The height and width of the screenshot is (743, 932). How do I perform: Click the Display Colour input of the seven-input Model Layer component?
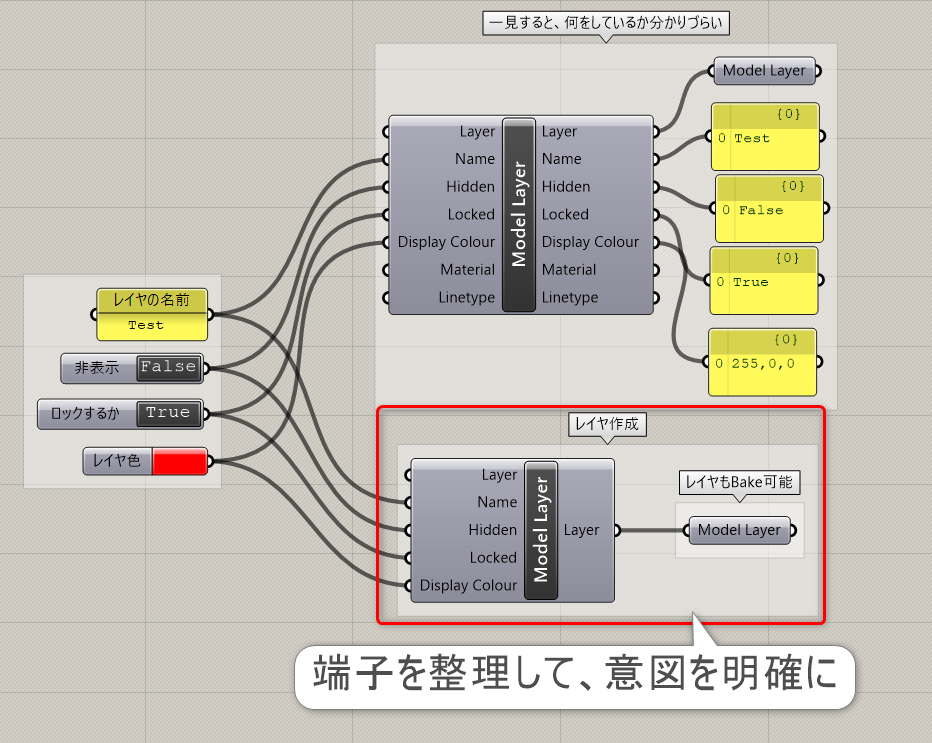pyautogui.click(x=446, y=242)
